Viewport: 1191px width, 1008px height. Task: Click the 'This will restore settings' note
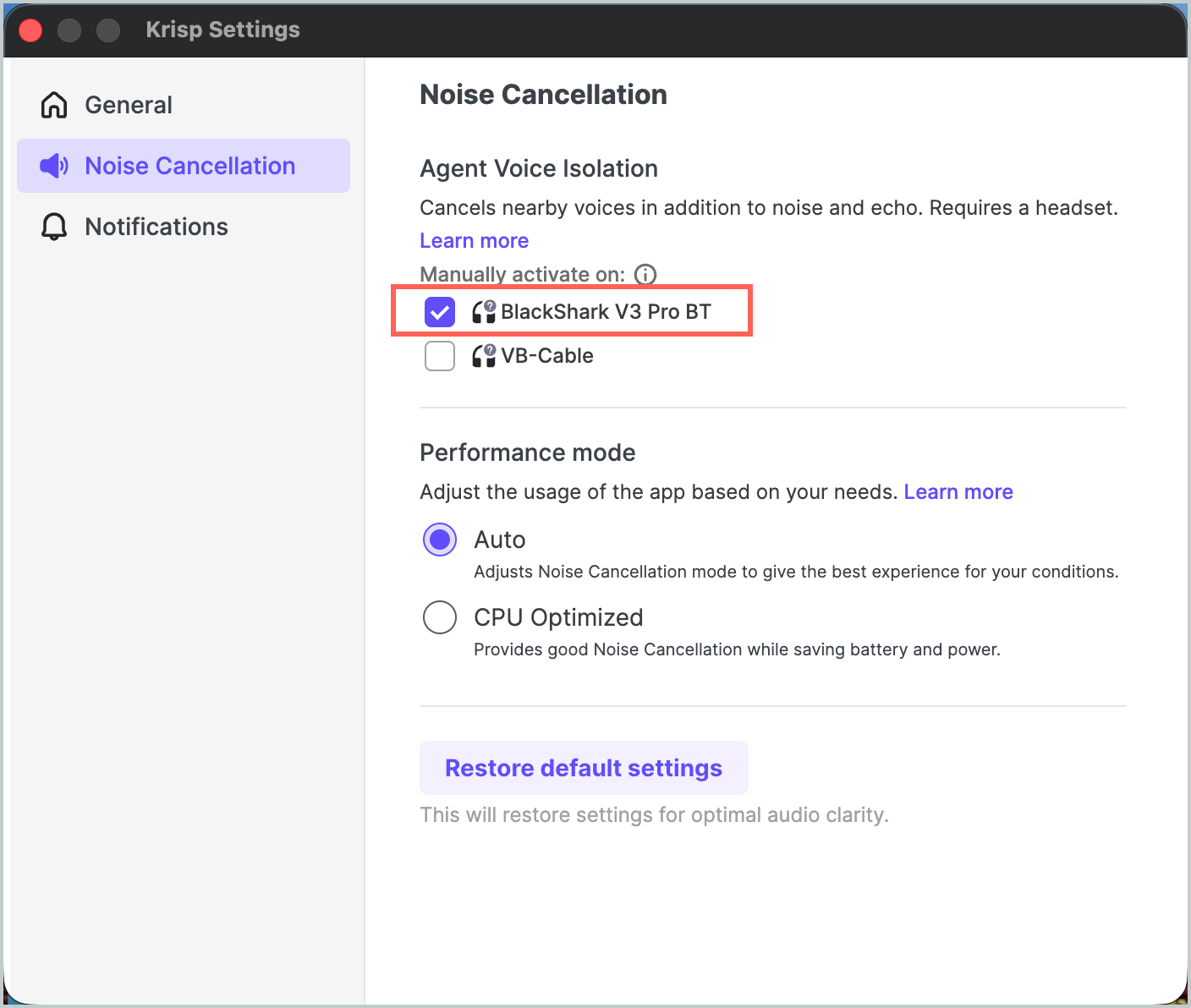[654, 815]
